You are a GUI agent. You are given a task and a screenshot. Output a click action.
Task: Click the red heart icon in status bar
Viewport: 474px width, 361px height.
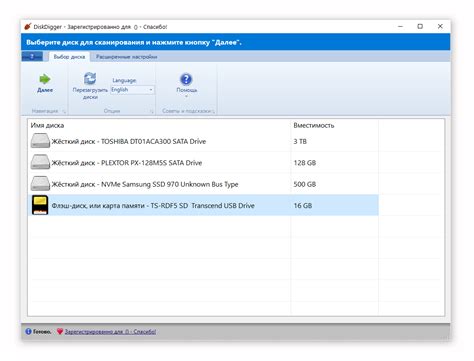pyautogui.click(x=60, y=331)
